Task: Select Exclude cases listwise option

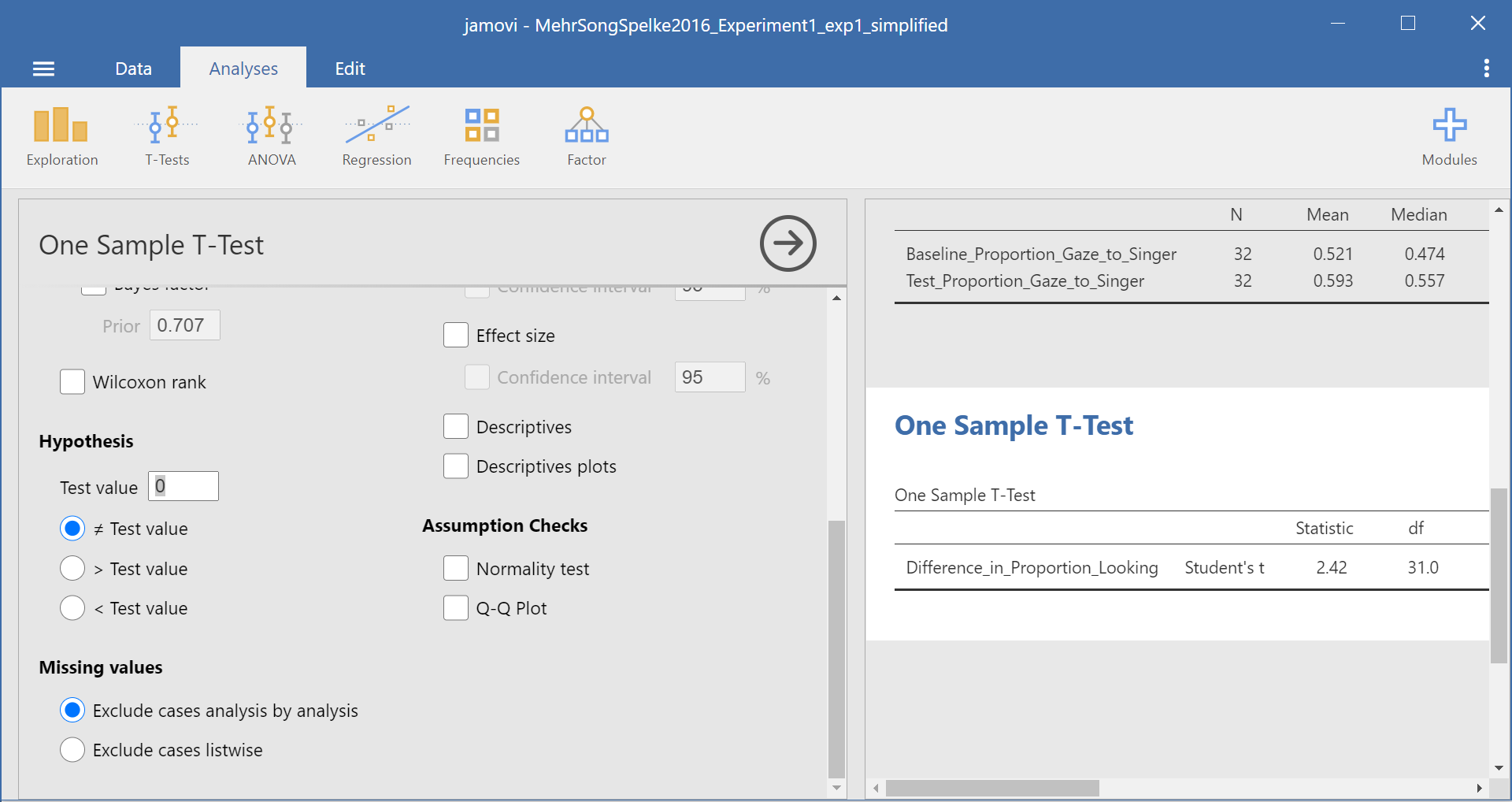Action: [72, 750]
